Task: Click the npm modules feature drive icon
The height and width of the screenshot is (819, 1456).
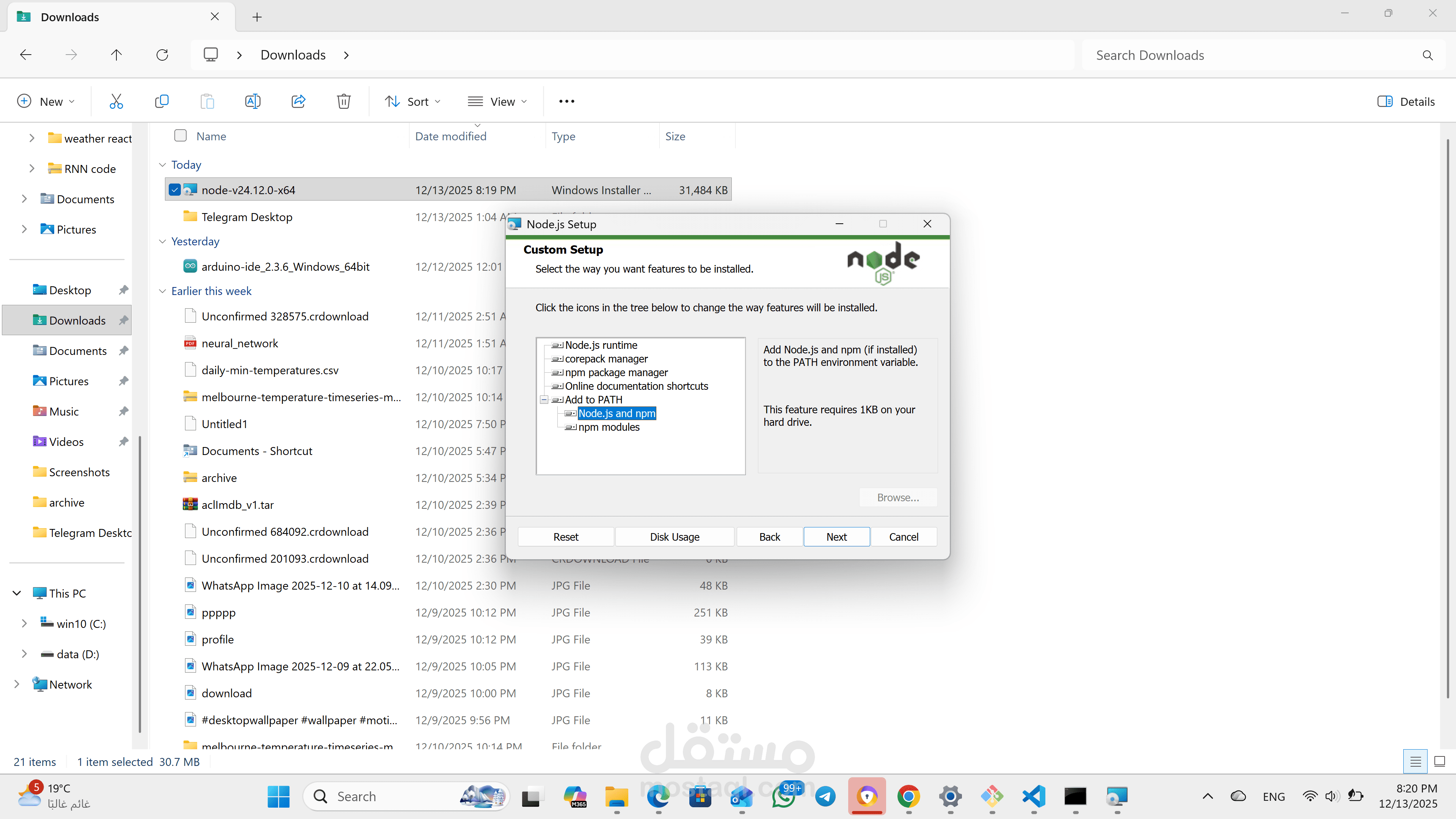Action: [x=570, y=427]
